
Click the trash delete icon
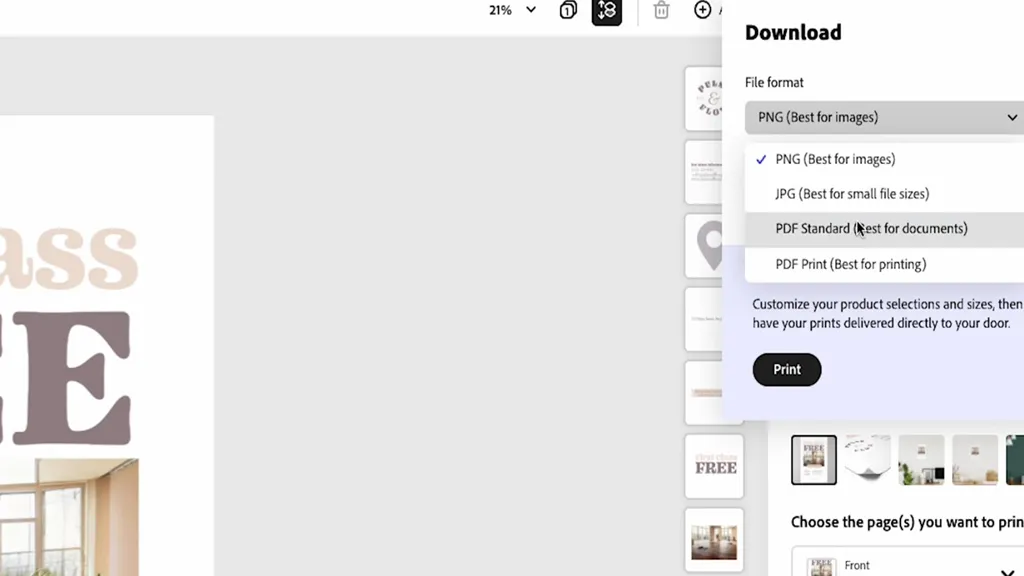click(662, 10)
